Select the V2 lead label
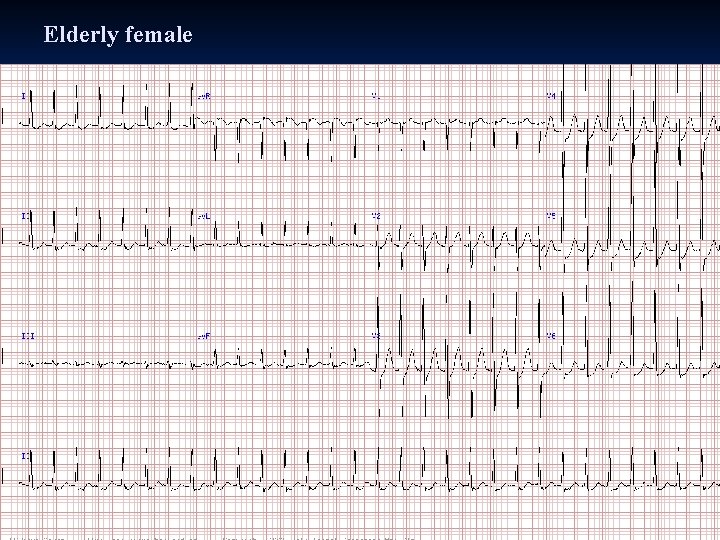This screenshot has width=720, height=540. pos(376,216)
